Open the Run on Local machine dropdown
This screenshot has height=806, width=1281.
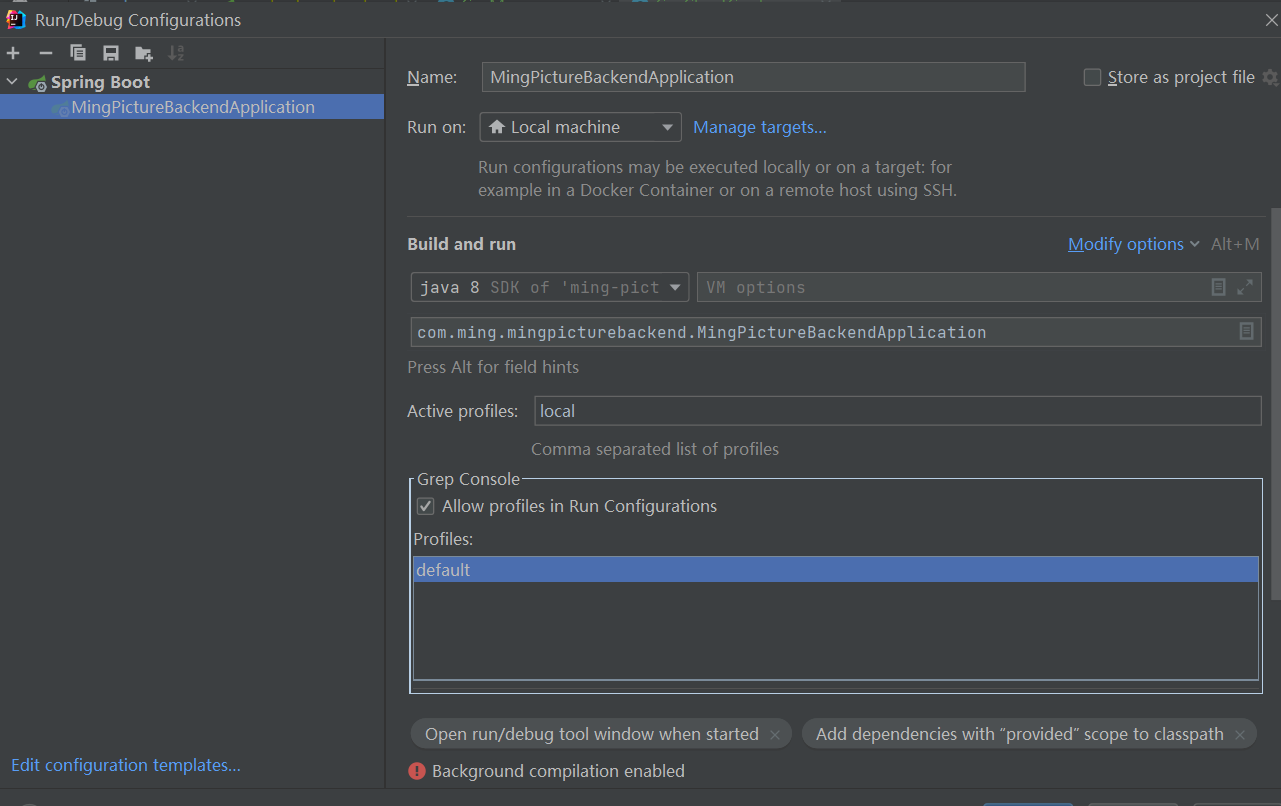580,127
